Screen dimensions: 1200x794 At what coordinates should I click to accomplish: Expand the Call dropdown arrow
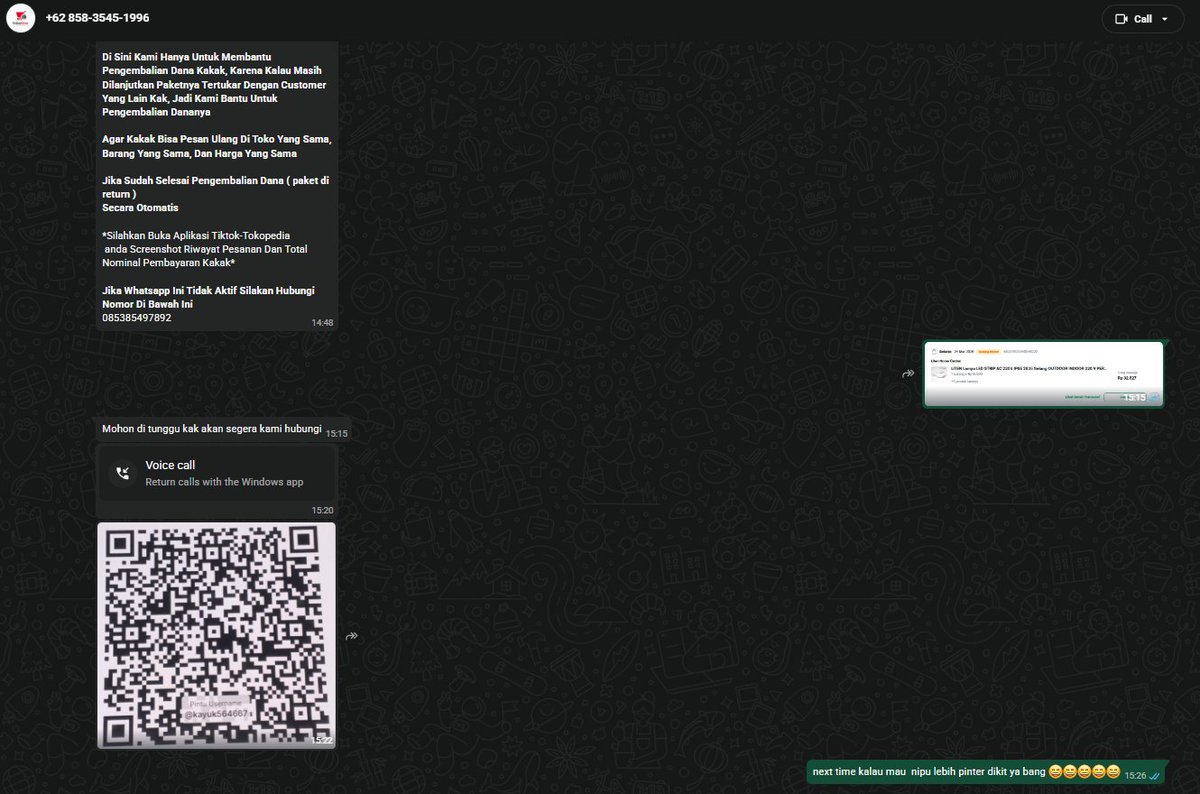(x=1165, y=19)
